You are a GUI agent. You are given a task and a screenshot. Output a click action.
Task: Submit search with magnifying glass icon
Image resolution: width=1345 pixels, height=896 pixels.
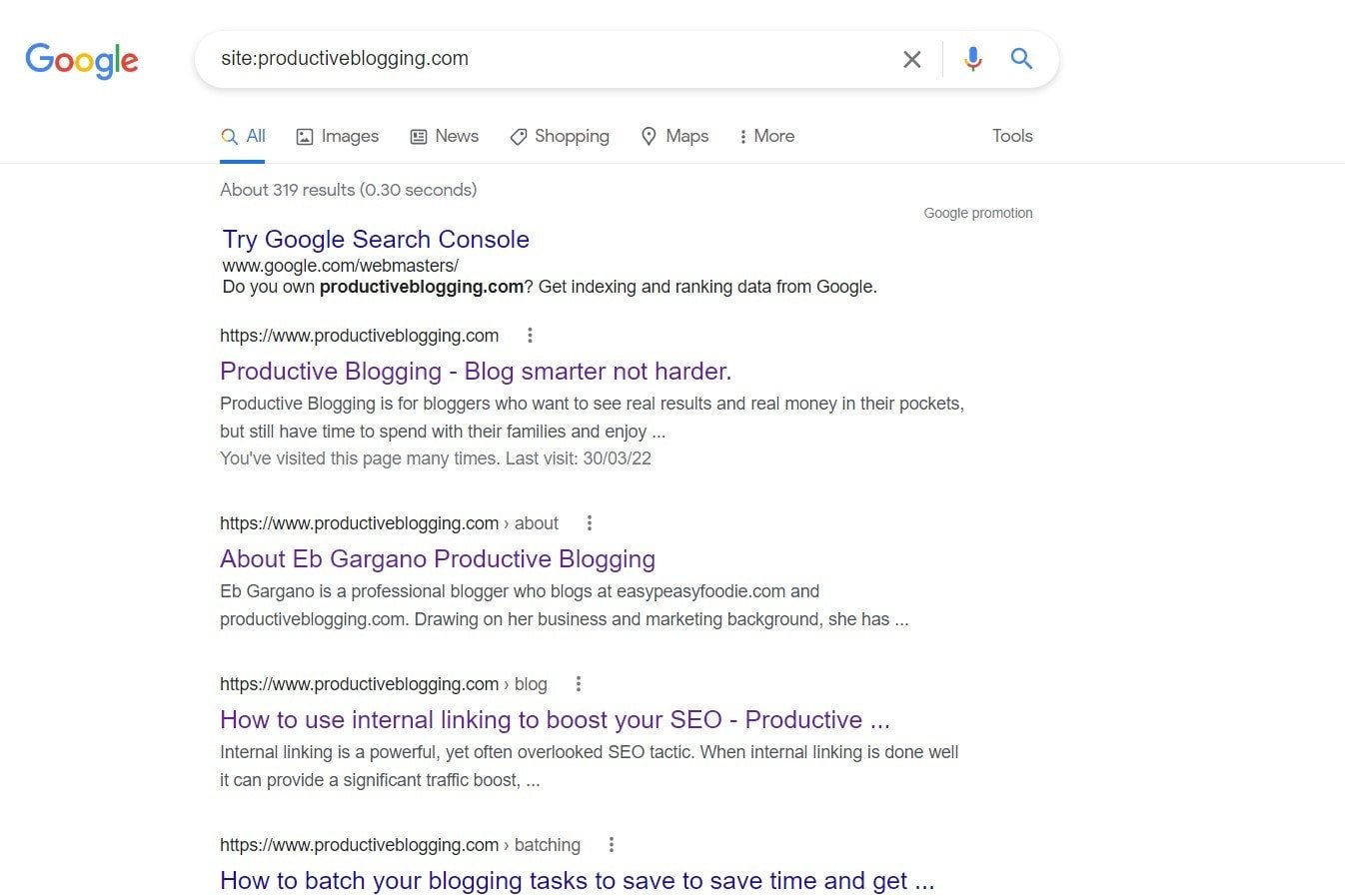coord(1021,59)
